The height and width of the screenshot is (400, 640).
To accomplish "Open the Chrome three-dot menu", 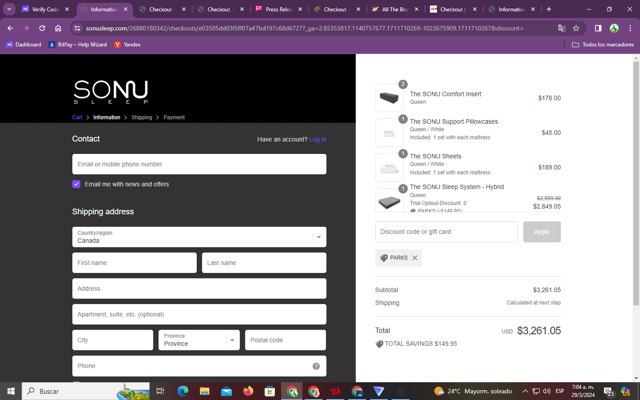I will pos(630,28).
